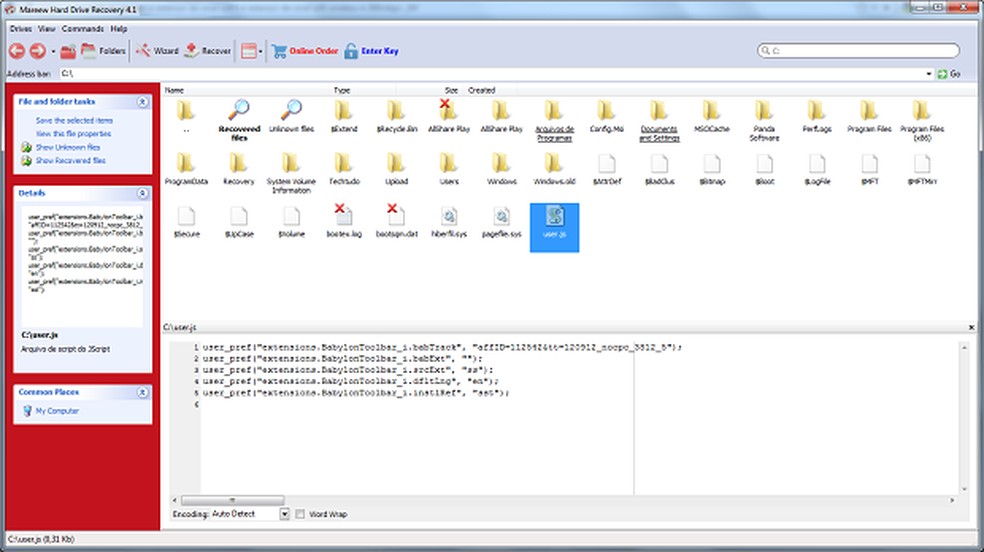Select the Recovery folder

coord(239,169)
